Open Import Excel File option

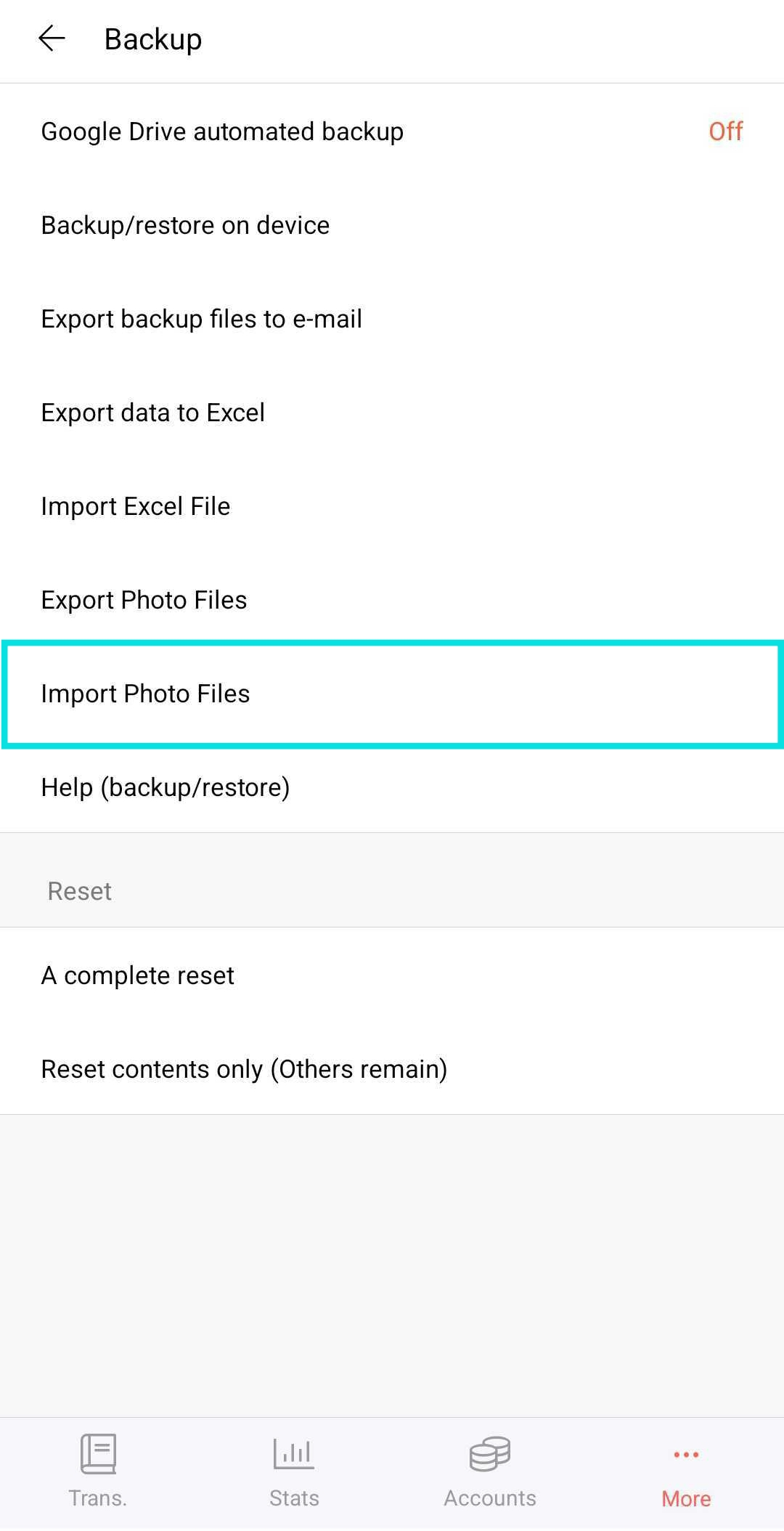coord(392,506)
